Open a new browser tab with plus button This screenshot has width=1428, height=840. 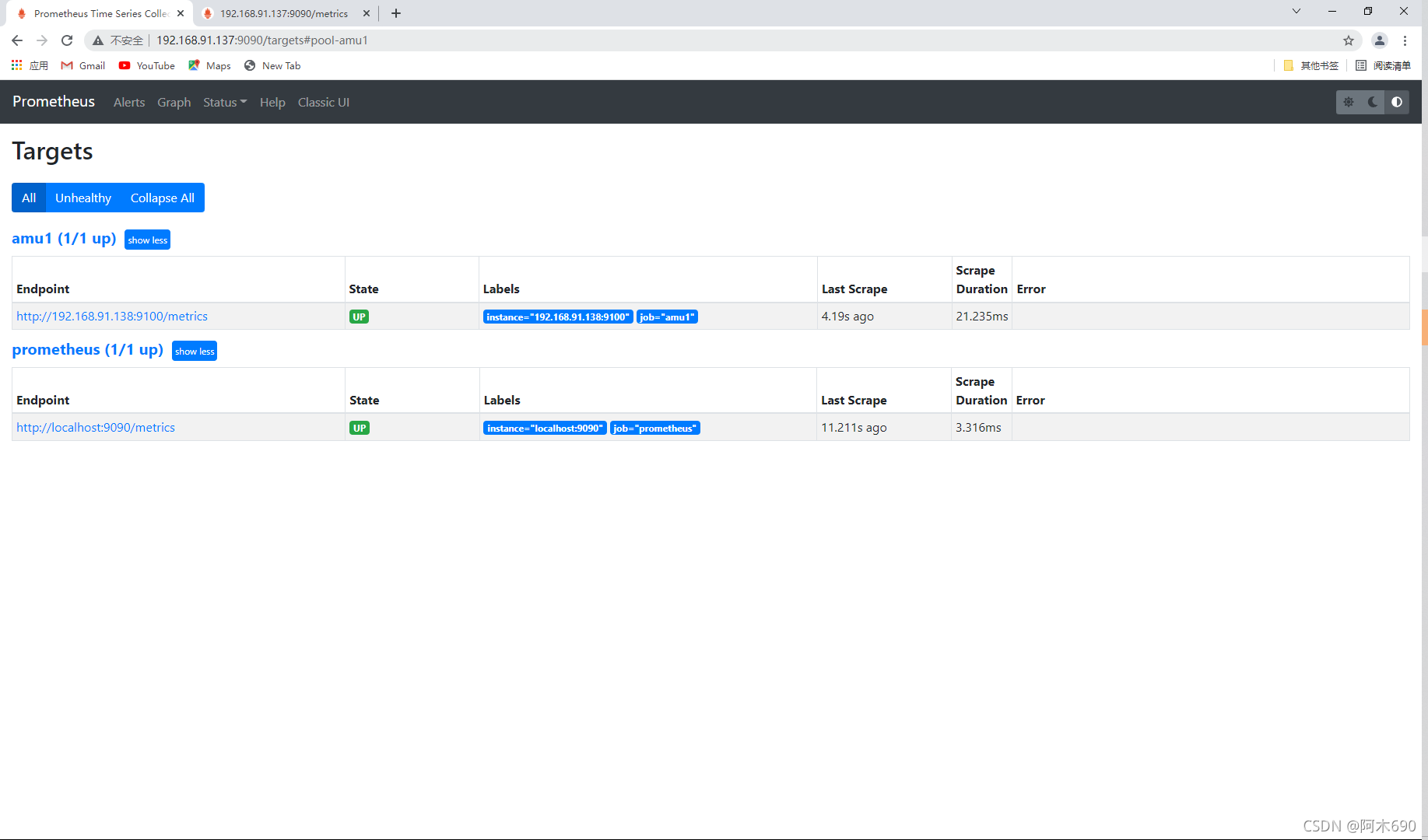pos(396,13)
